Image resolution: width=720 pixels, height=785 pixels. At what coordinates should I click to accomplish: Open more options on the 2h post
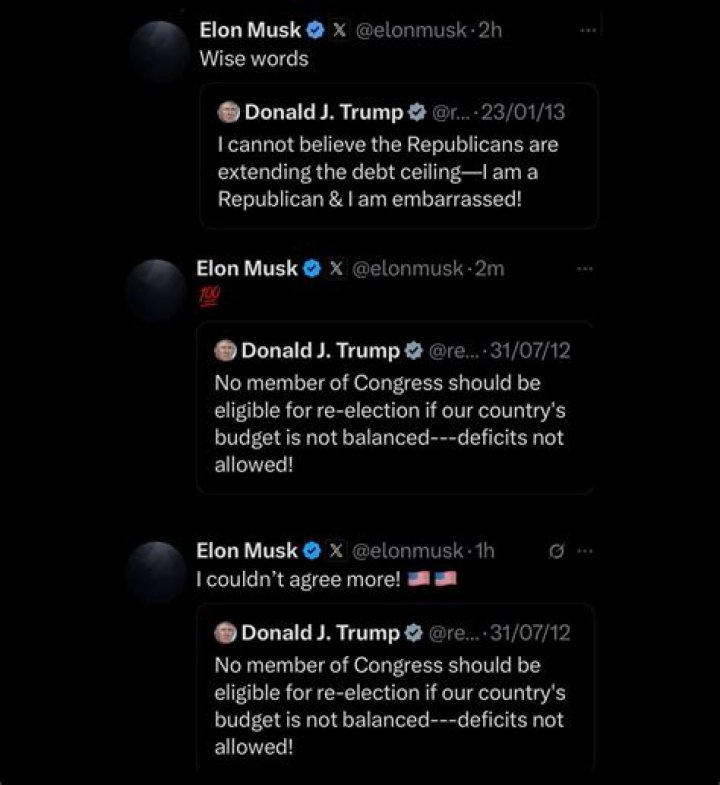(x=588, y=31)
